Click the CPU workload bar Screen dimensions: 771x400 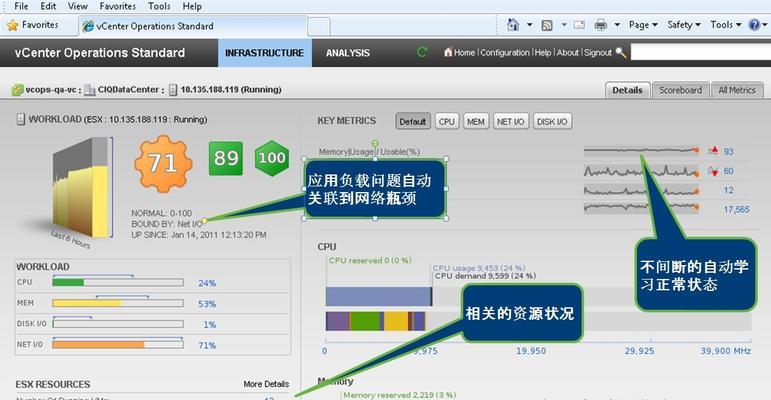pos(118,282)
